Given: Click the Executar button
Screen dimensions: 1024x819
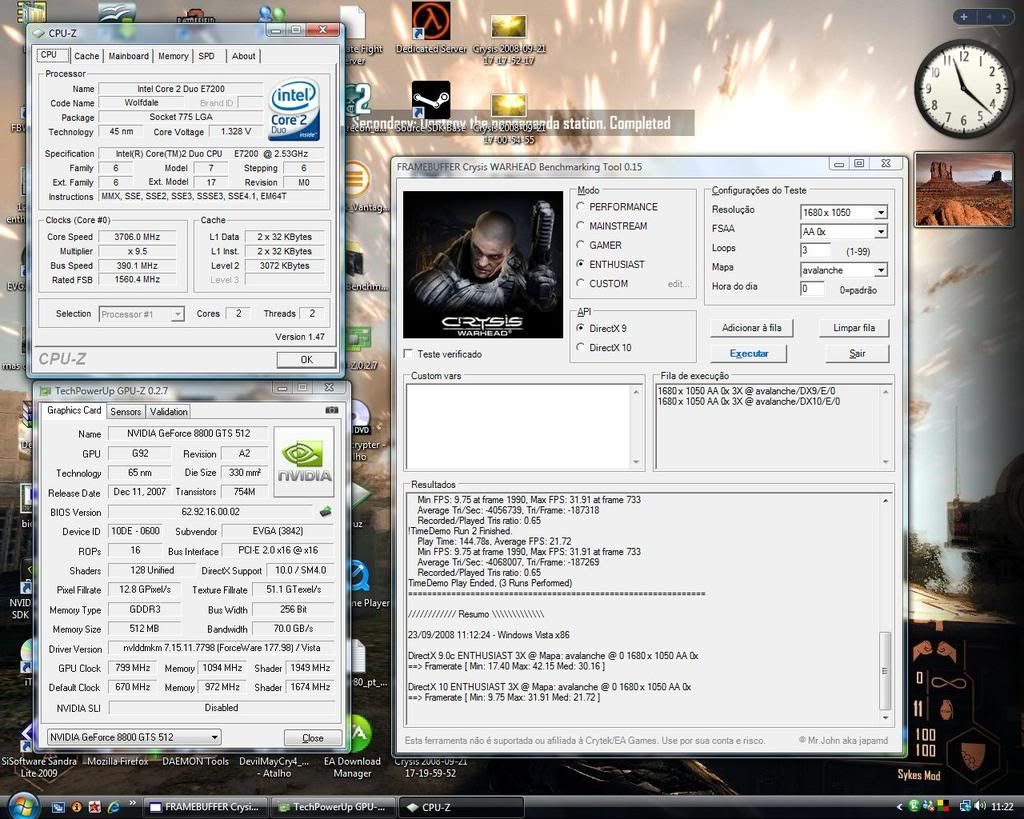Looking at the screenshot, I should click(x=748, y=354).
